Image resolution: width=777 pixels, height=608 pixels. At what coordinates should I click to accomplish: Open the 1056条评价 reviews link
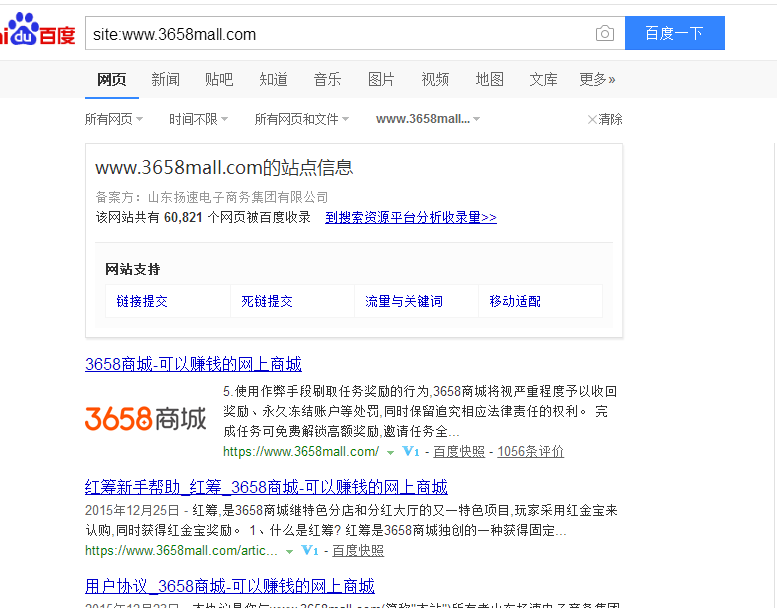coord(531,451)
